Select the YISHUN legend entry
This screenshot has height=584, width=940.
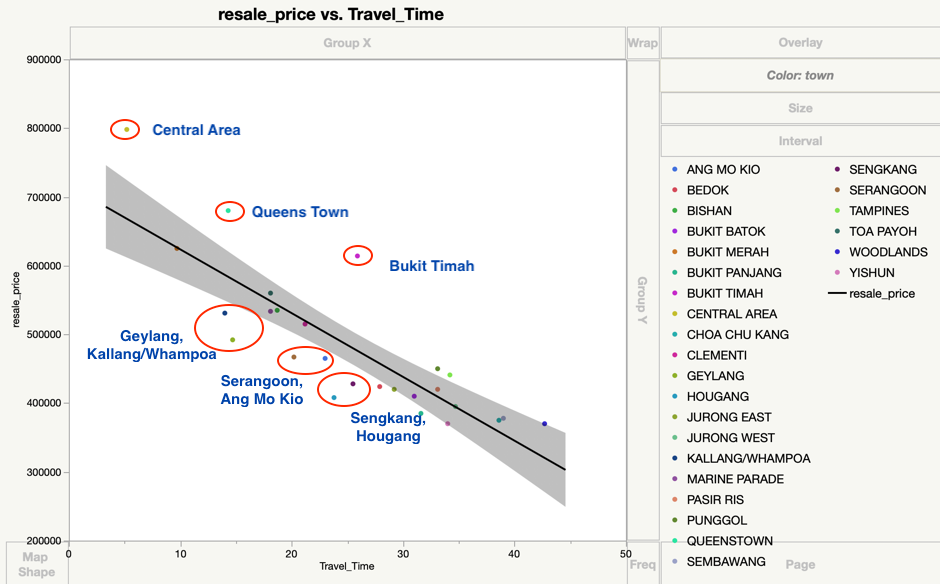pos(873,273)
